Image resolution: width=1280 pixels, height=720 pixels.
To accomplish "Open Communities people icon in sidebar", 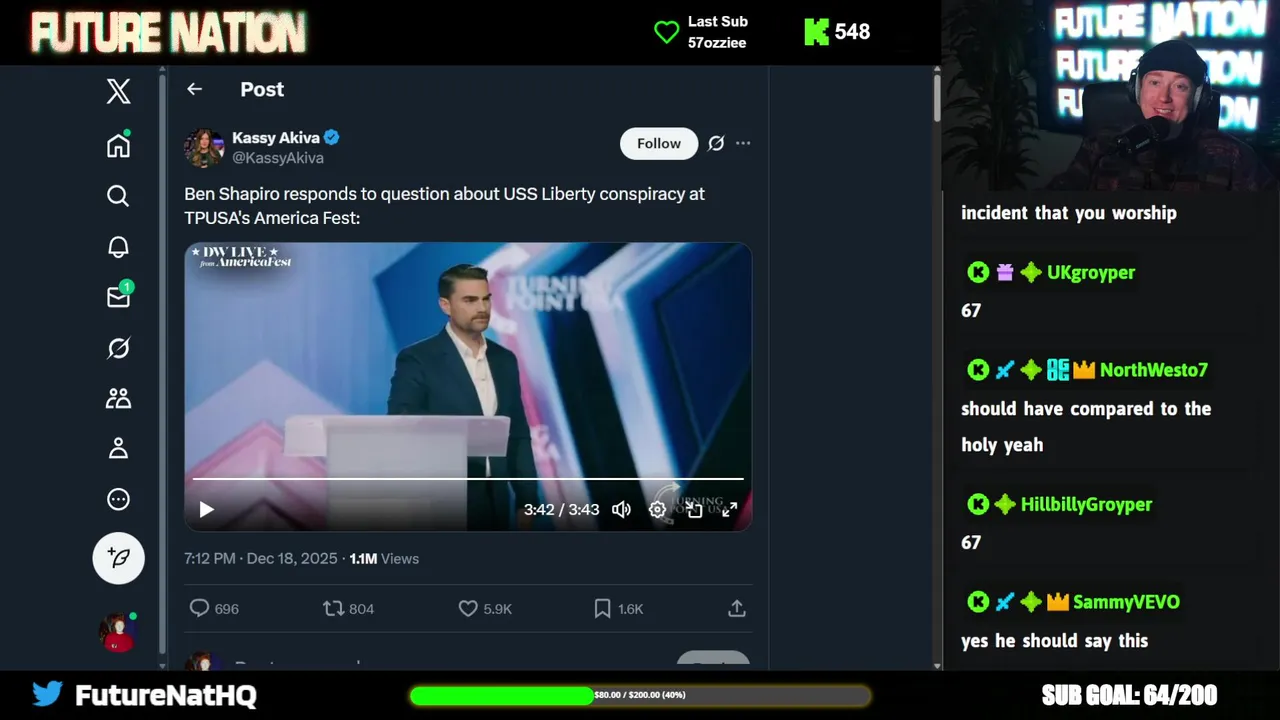I will point(118,398).
